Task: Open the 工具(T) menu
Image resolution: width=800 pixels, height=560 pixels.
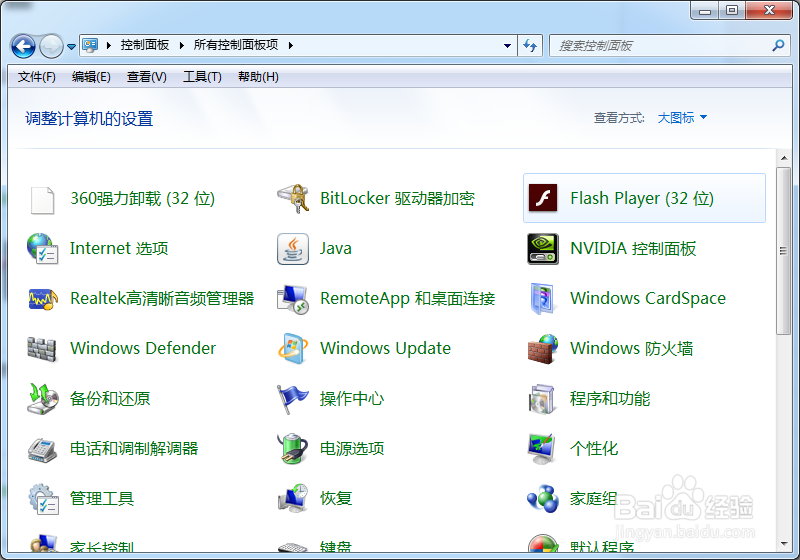Action: point(202,77)
